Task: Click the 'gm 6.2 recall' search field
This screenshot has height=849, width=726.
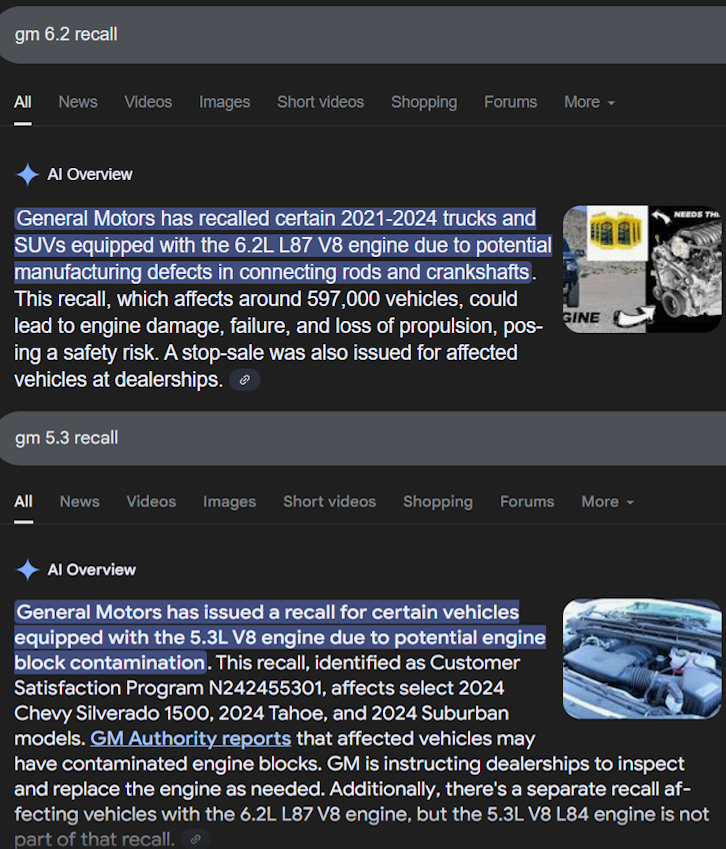Action: tap(363, 35)
